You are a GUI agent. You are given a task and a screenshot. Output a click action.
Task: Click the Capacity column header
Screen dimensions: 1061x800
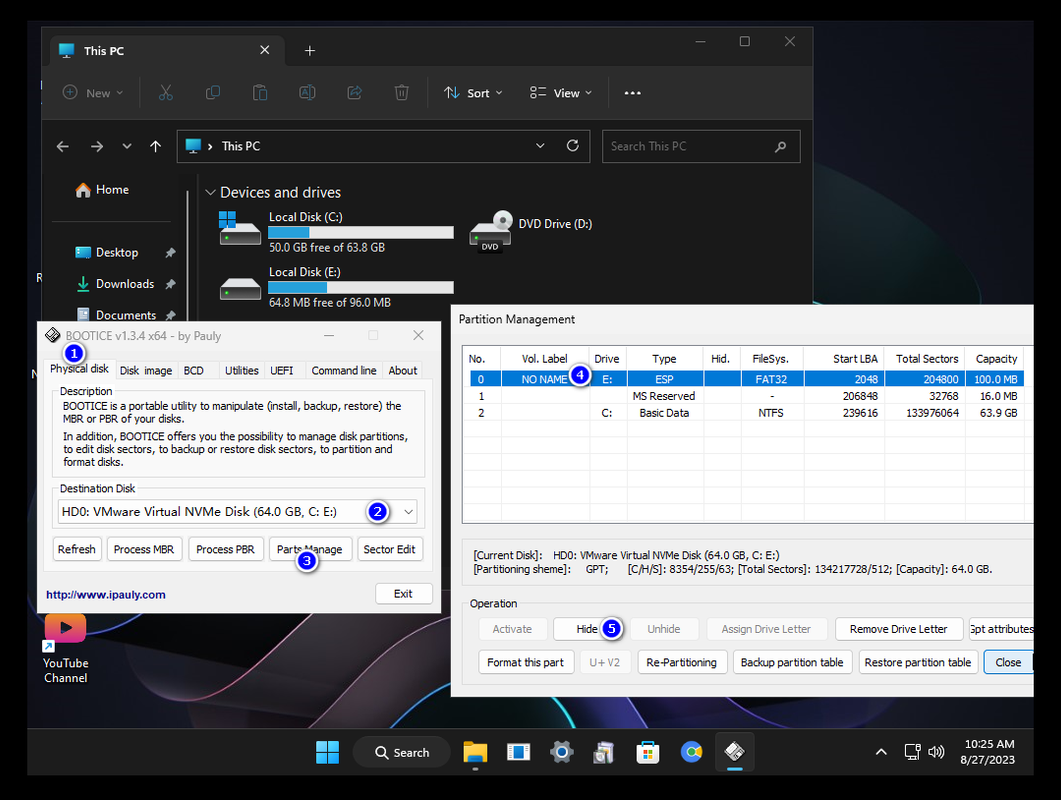(x=995, y=359)
